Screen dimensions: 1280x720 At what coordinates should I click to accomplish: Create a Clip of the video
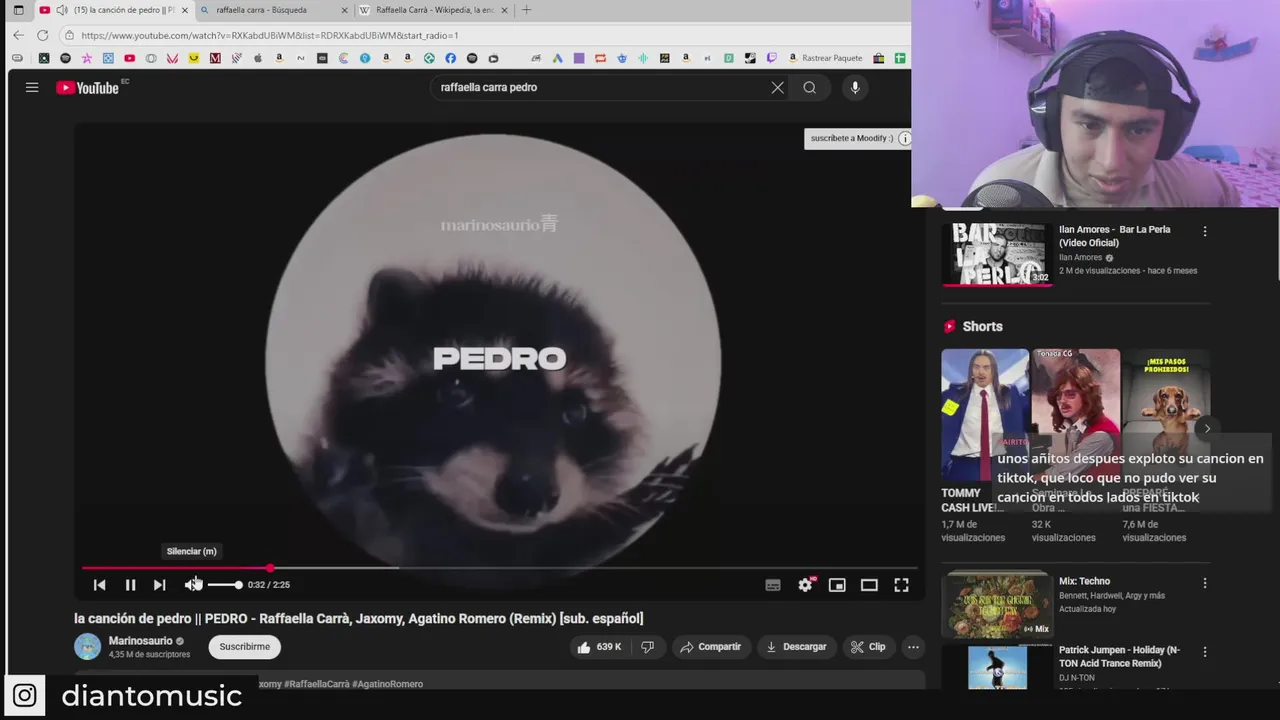868,647
